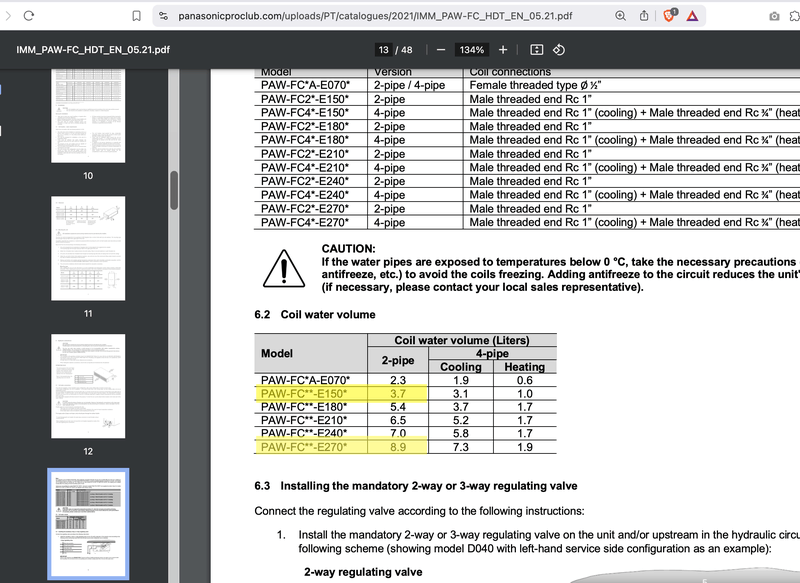800x583 pixels.
Task: Click the '4-pipe' header in volume table
Action: (492, 353)
